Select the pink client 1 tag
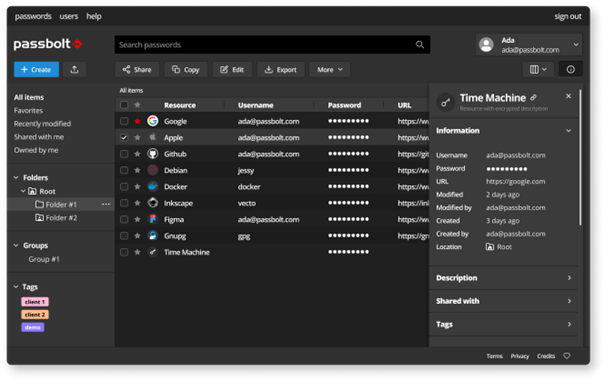 tap(35, 302)
